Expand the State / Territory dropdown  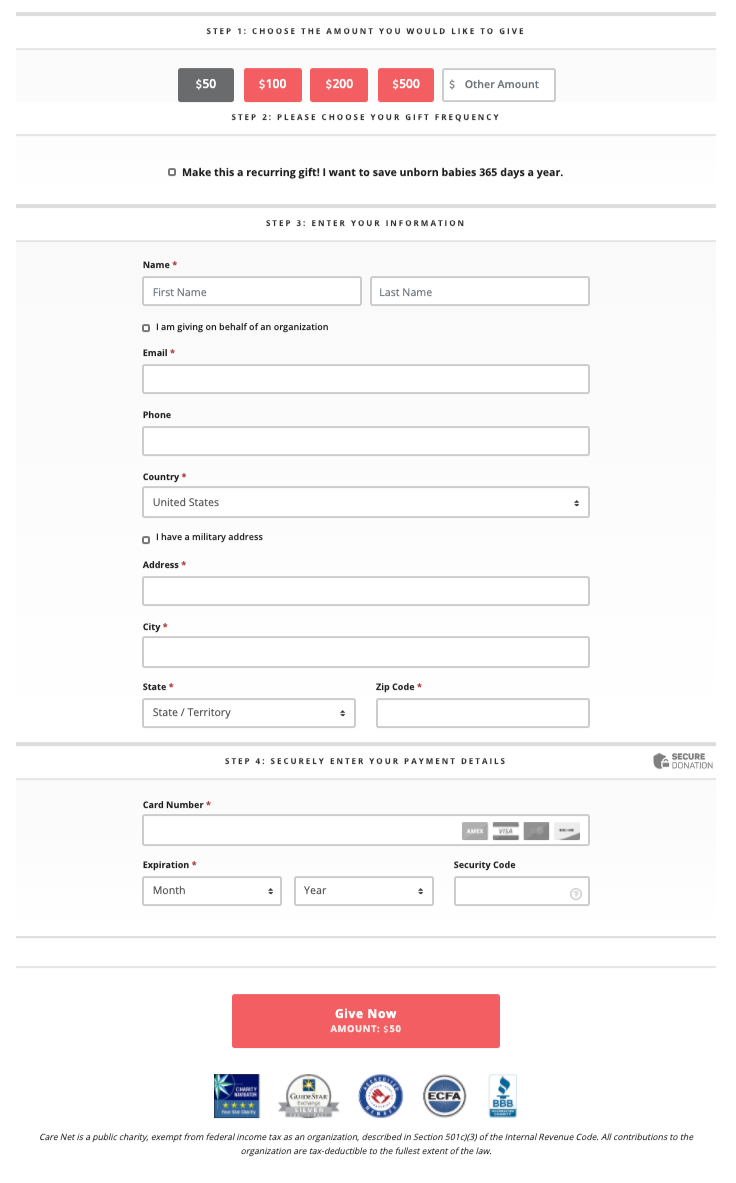(249, 713)
